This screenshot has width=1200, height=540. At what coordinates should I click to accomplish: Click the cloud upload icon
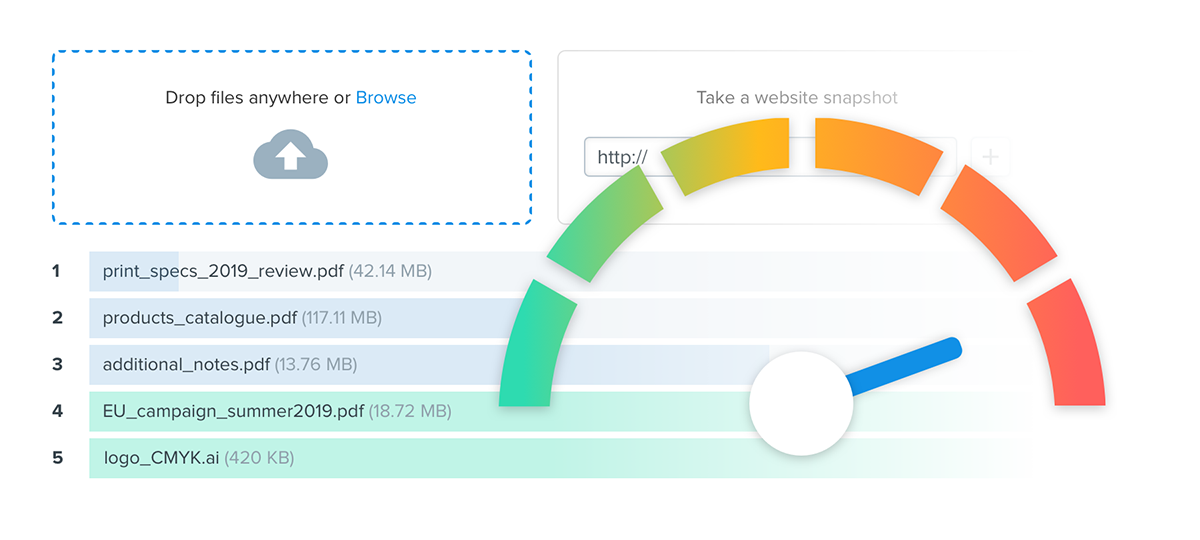[x=291, y=157]
